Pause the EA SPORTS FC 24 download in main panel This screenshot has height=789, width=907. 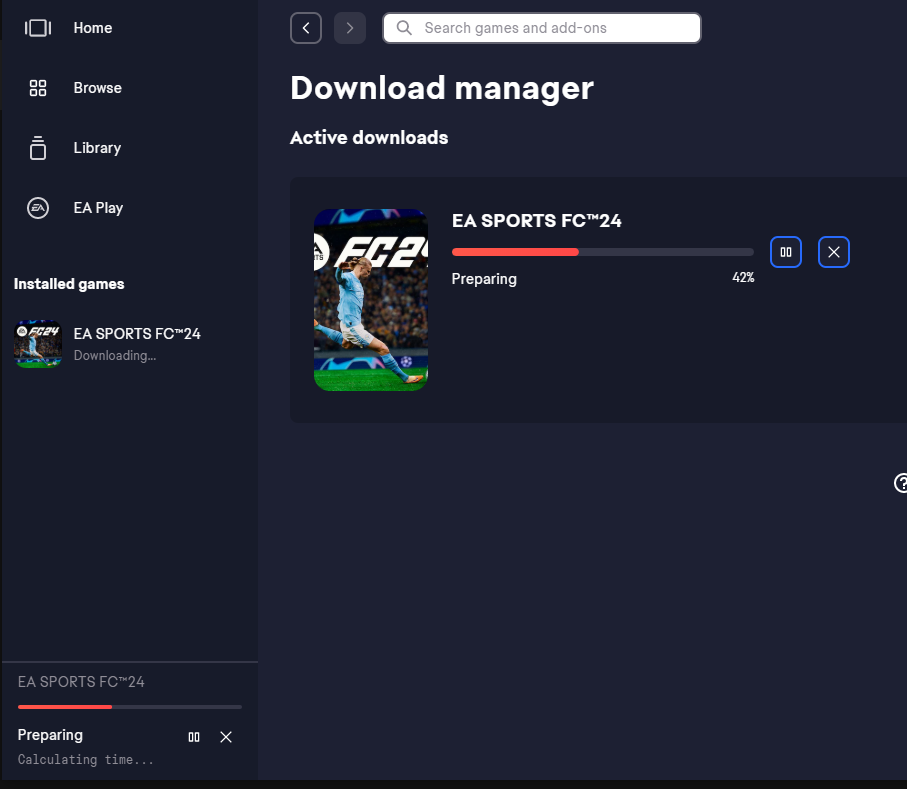click(x=786, y=252)
